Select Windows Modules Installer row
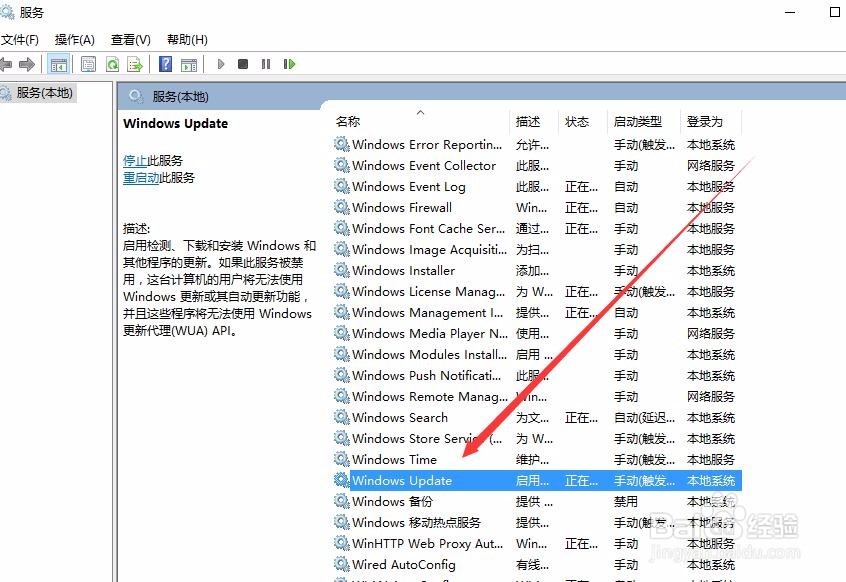846x582 pixels. tap(537, 354)
